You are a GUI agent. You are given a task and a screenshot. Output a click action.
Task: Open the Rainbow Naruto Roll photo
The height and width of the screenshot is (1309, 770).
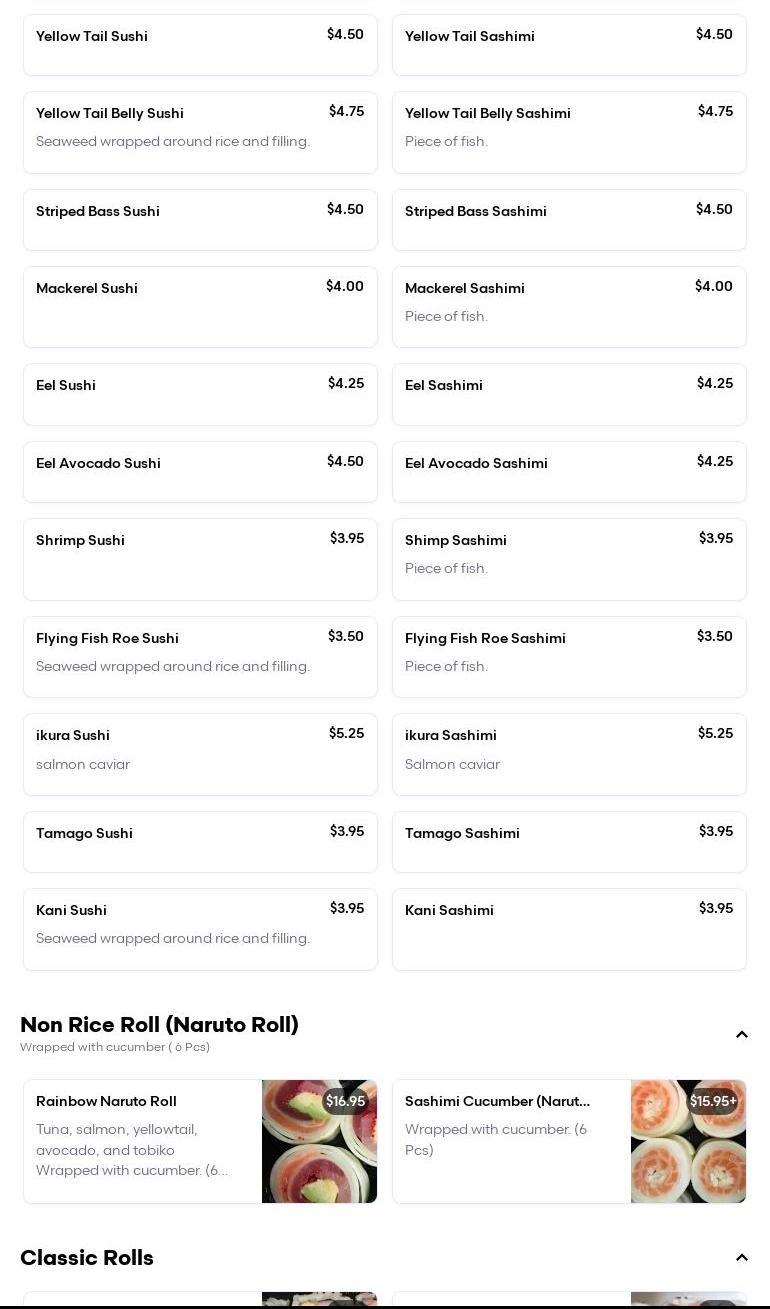coord(319,1141)
